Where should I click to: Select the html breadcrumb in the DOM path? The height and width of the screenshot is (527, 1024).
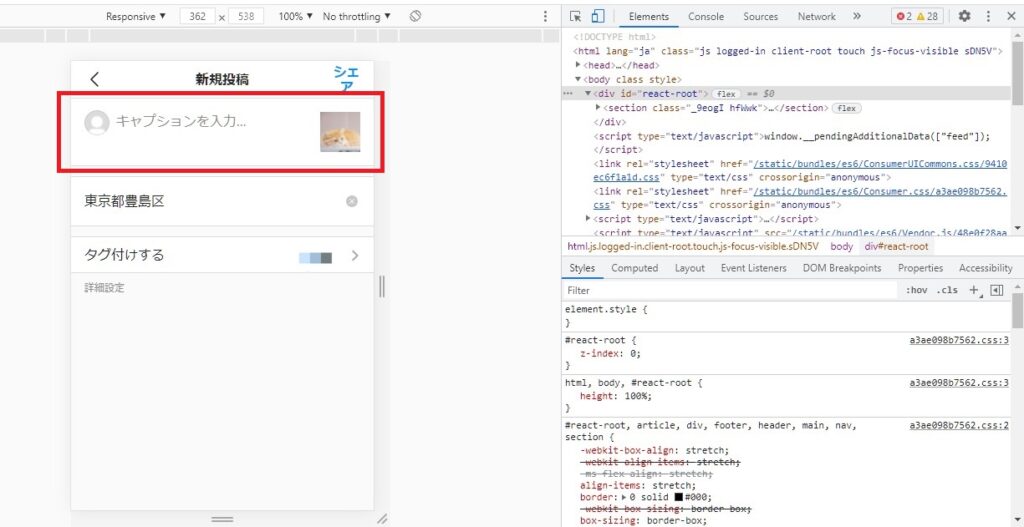[x=693, y=247]
